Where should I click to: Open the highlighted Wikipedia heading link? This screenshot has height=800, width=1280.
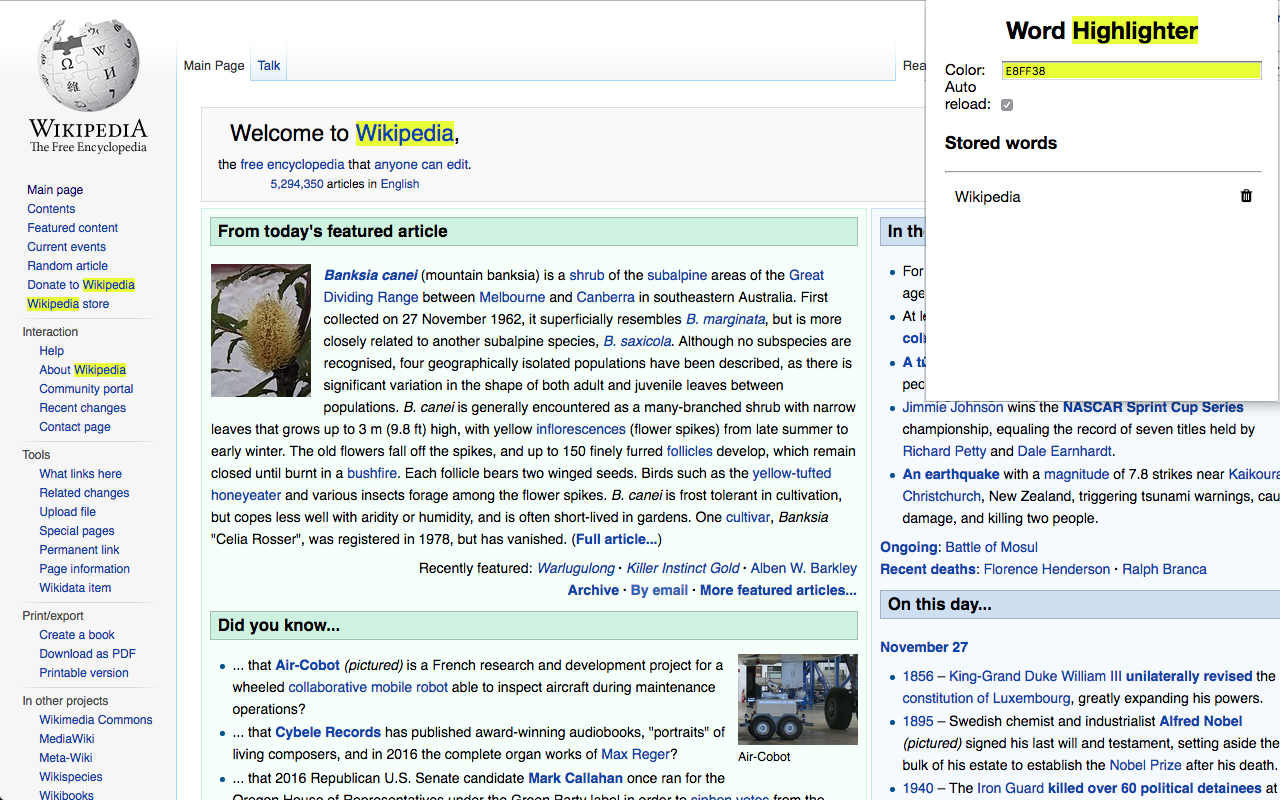click(405, 133)
